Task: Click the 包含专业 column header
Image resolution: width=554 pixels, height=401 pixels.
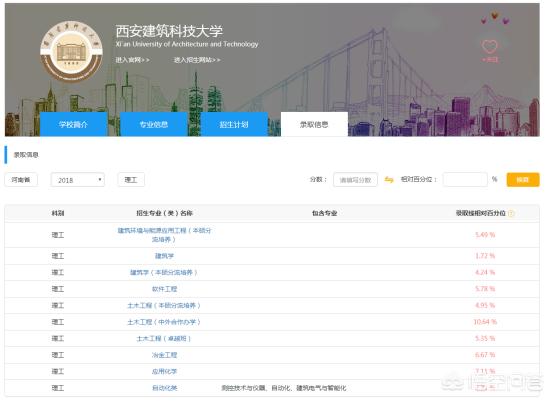Action: (x=324, y=213)
